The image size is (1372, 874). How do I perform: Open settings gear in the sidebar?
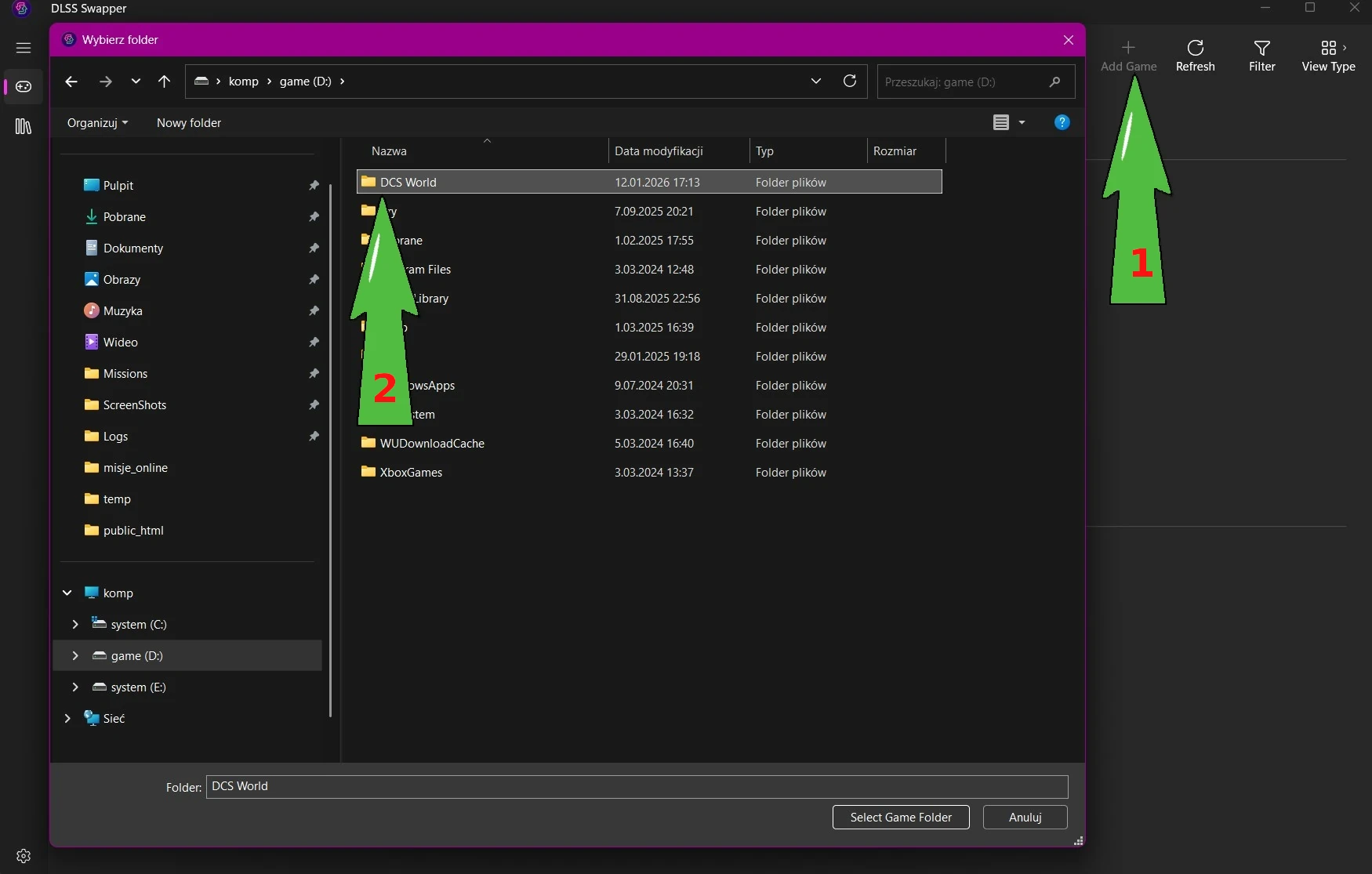[x=24, y=856]
